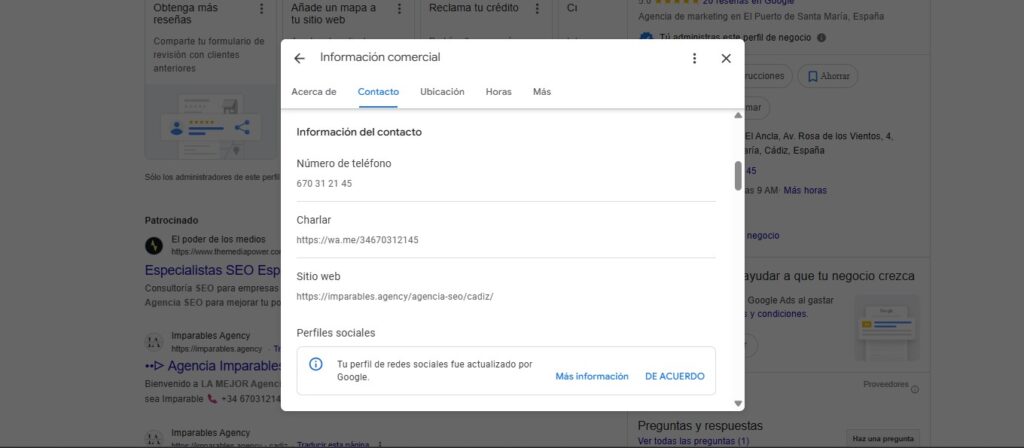Switch to the Acerca de tab
Screen dimensions: 1024x448
(x=314, y=92)
